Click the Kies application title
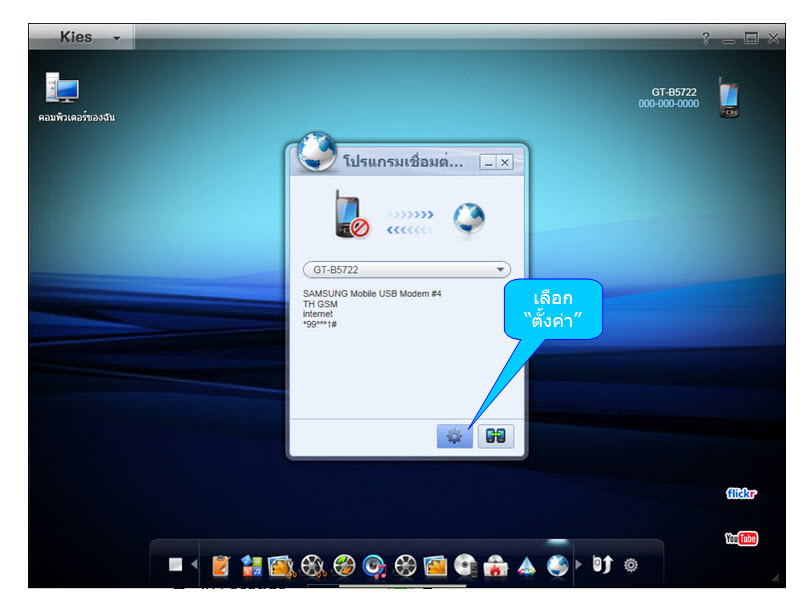Screen dimensions: 811x609 (x=76, y=37)
